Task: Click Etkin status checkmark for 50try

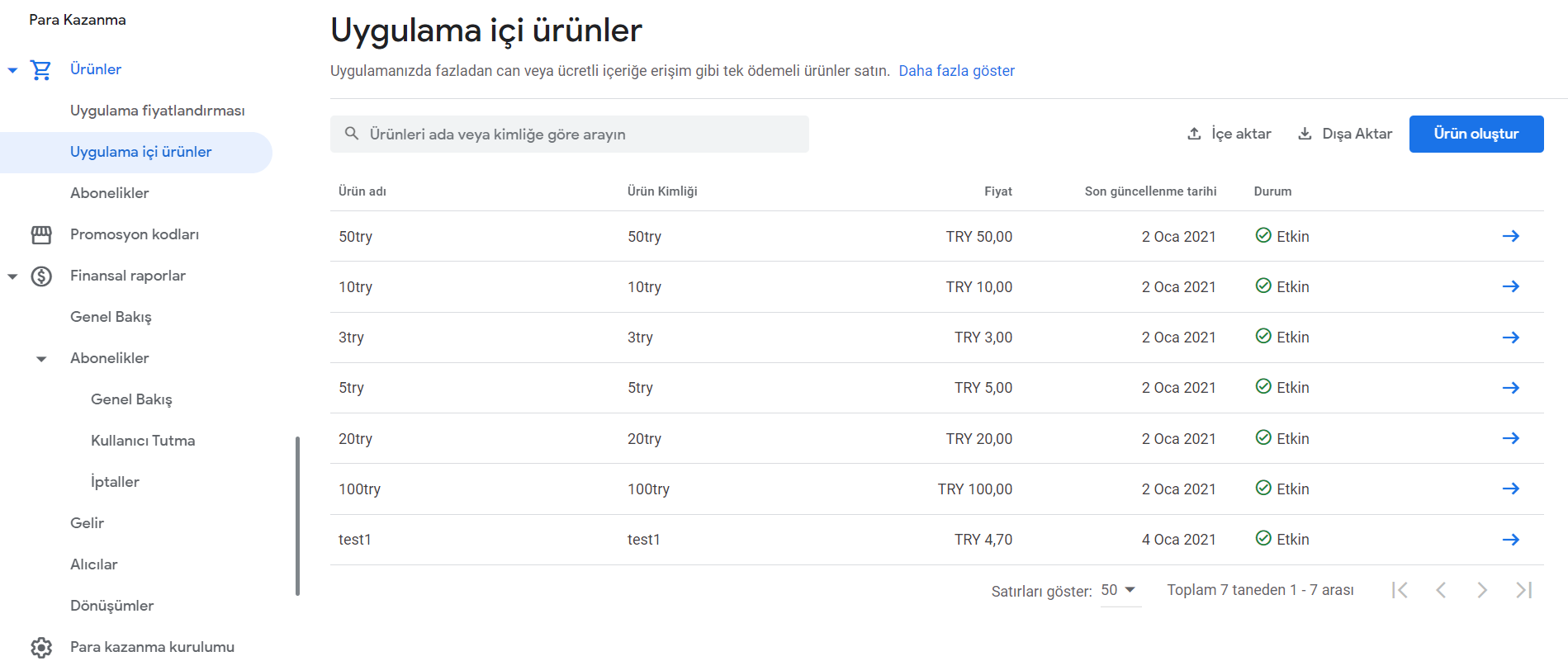Action: (1263, 235)
